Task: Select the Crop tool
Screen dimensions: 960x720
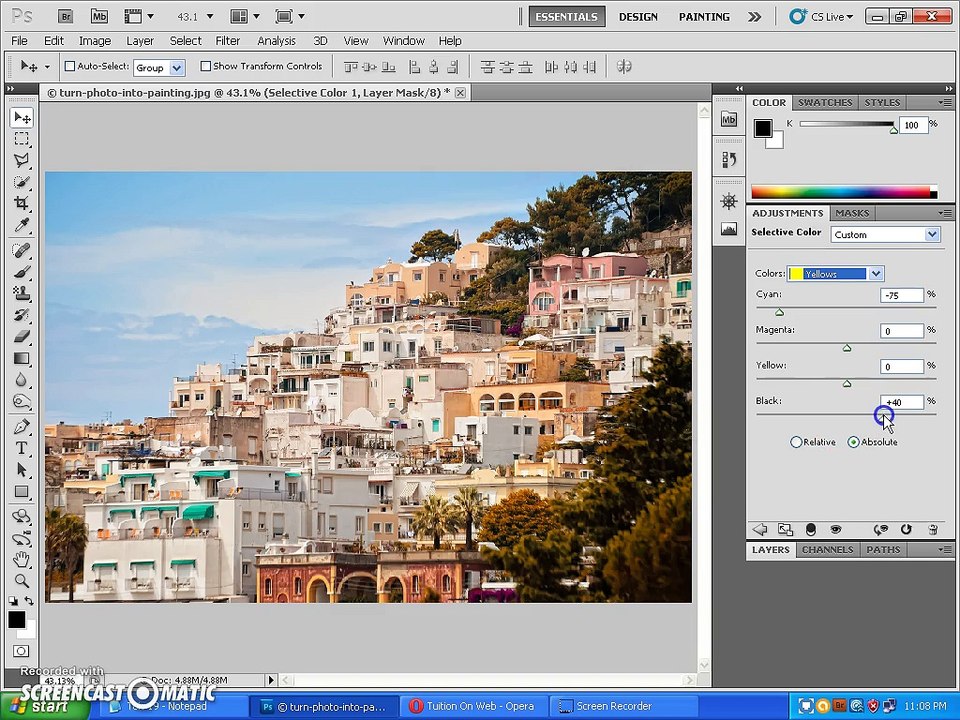Action: [x=21, y=203]
